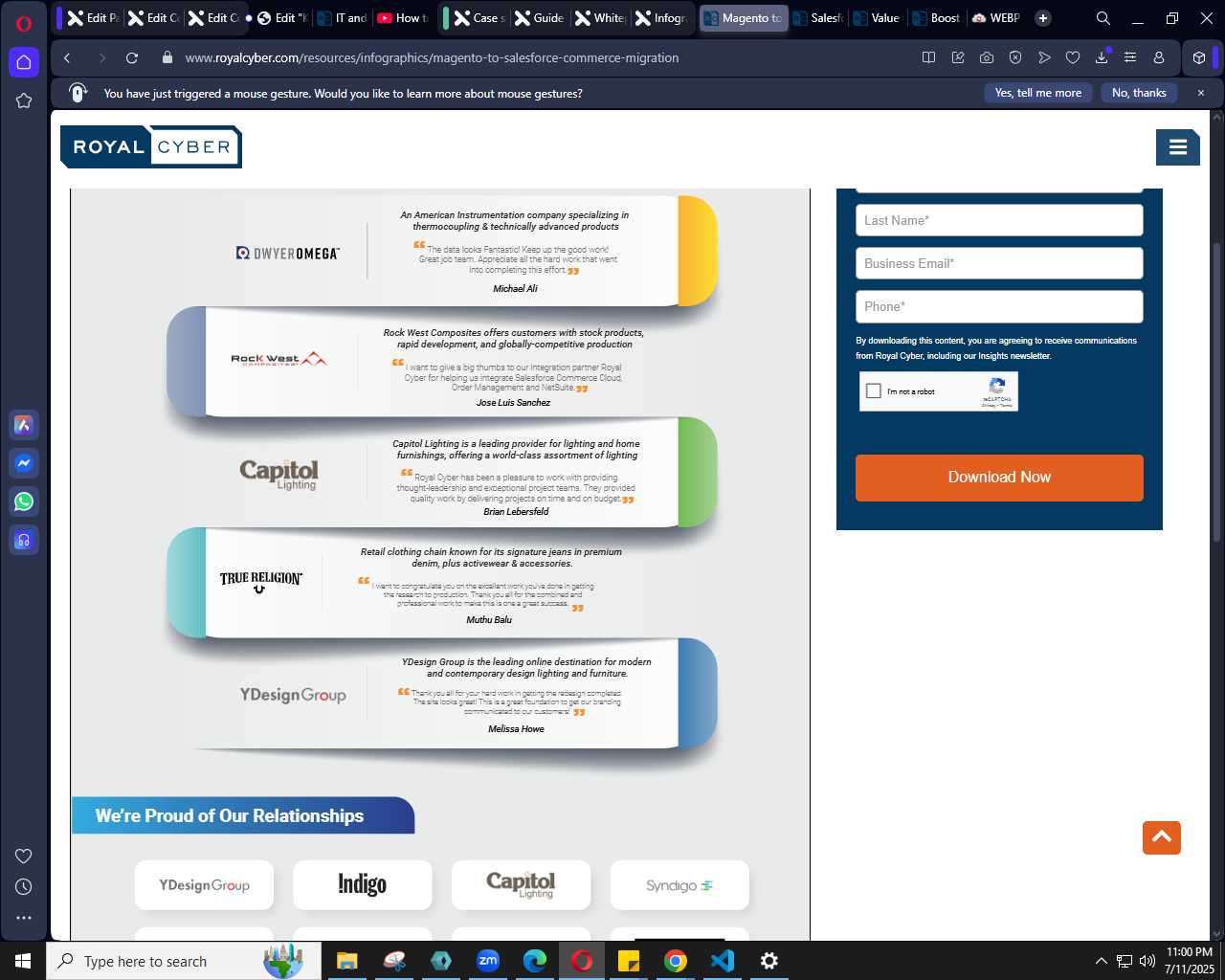Search tabs with magnifier icon
This screenshot has height=980, width=1225.
pos(1103,18)
